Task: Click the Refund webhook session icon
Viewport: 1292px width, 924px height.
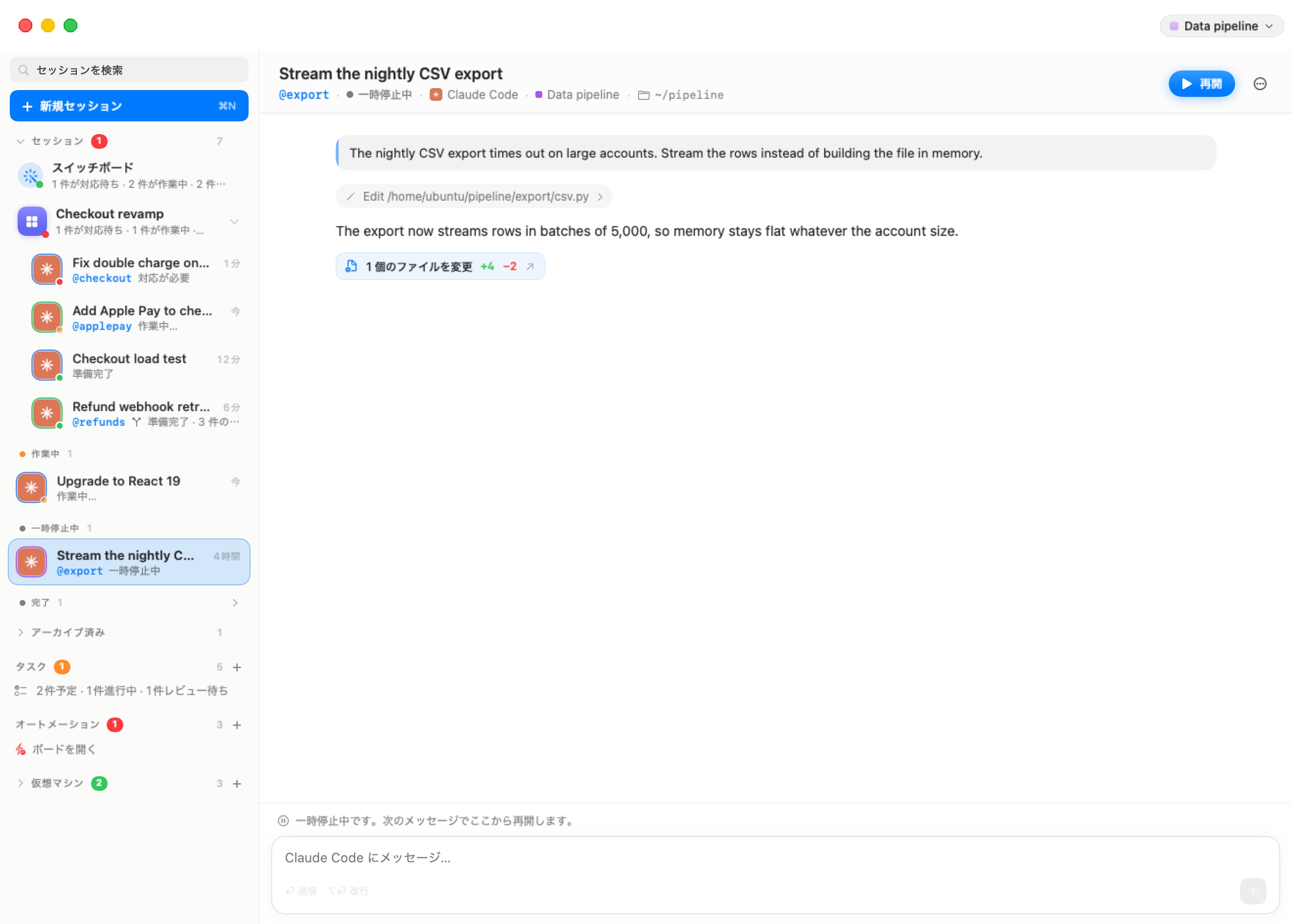Action: 46,413
